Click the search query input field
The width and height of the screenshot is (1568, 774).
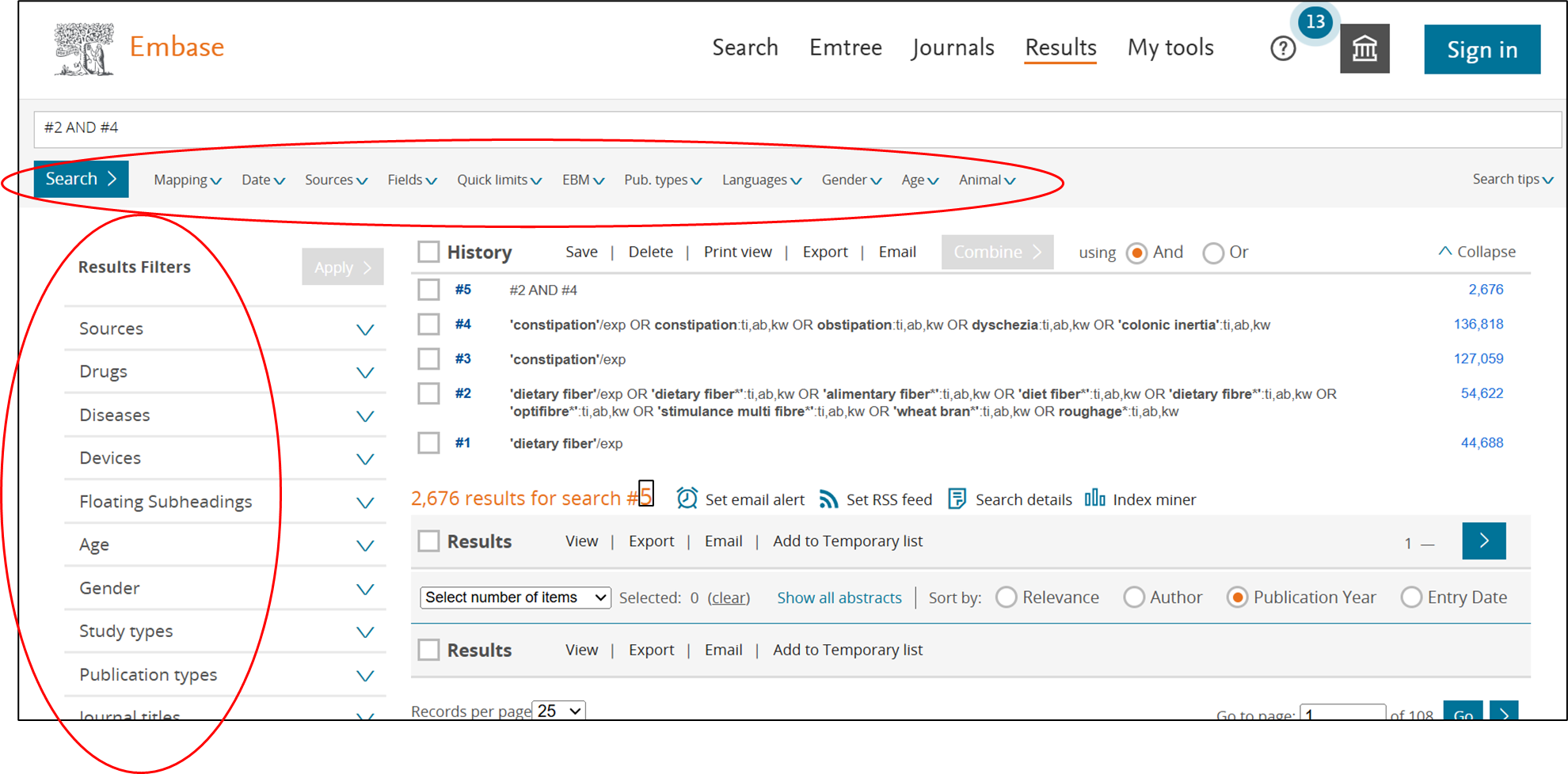tap(792, 128)
